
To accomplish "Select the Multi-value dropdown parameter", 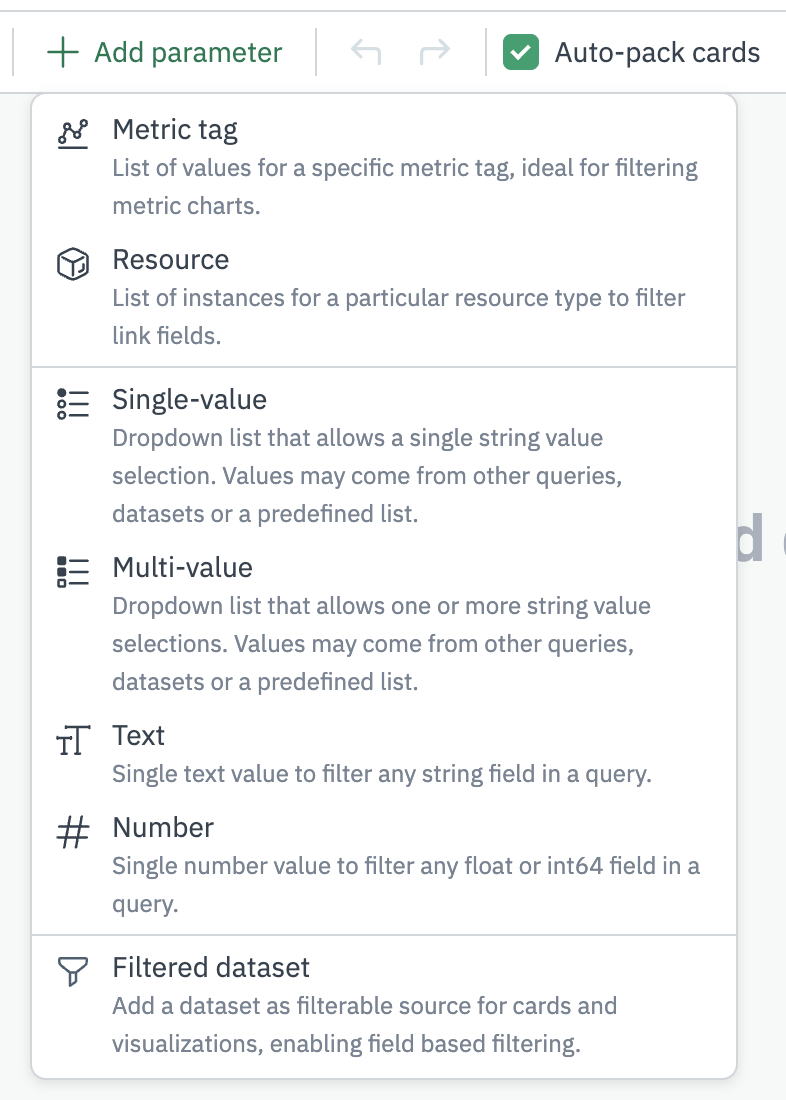I will 183,568.
